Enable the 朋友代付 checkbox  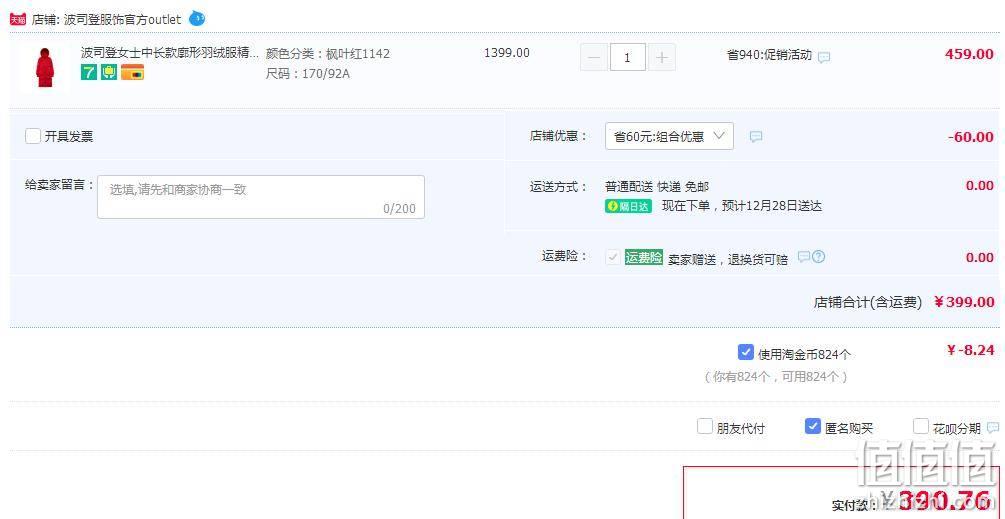point(705,426)
